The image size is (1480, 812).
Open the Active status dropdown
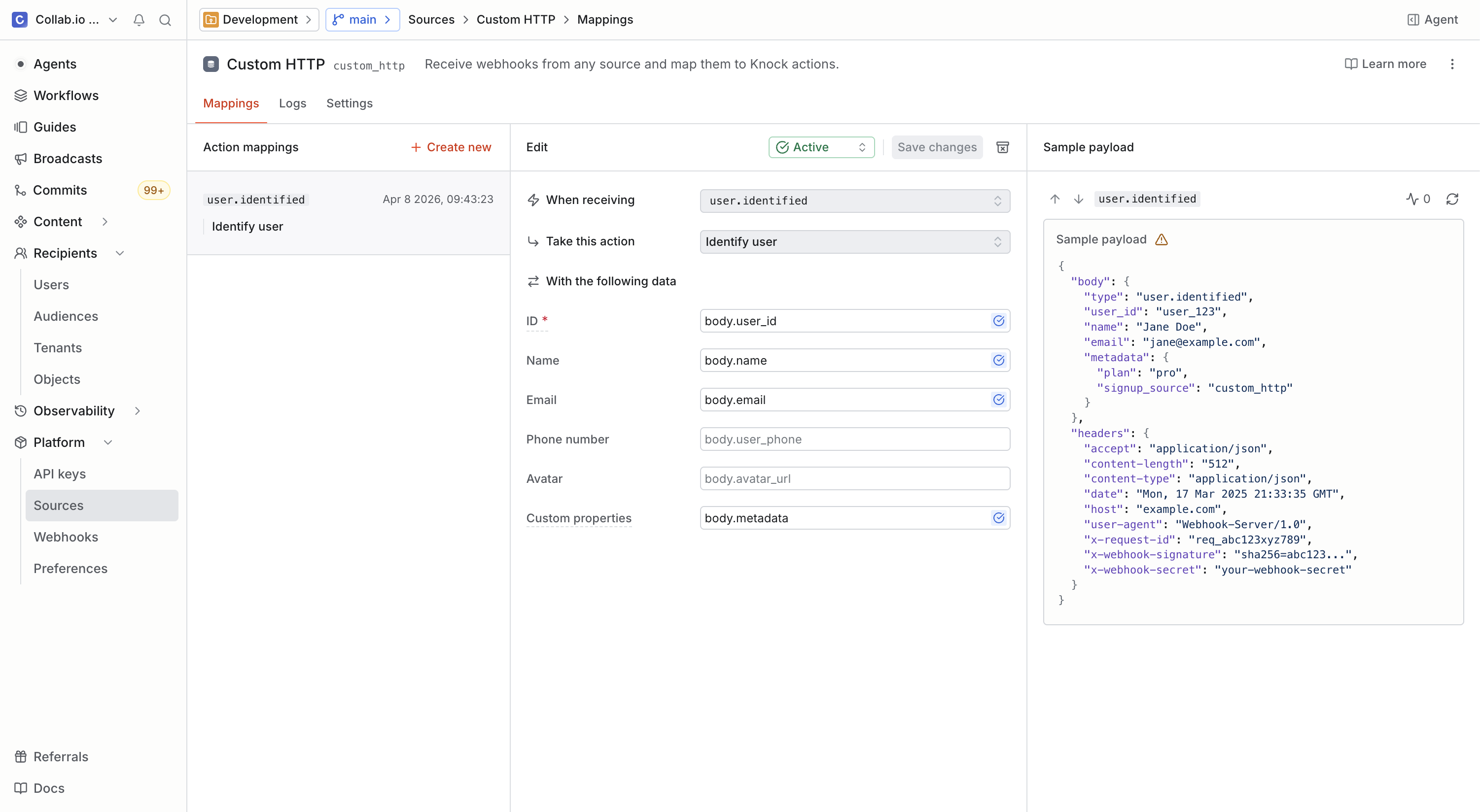point(821,148)
